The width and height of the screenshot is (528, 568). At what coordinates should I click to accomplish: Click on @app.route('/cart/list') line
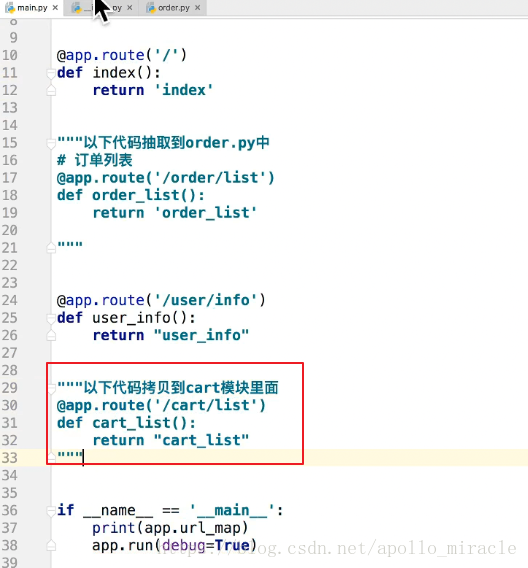click(161, 405)
